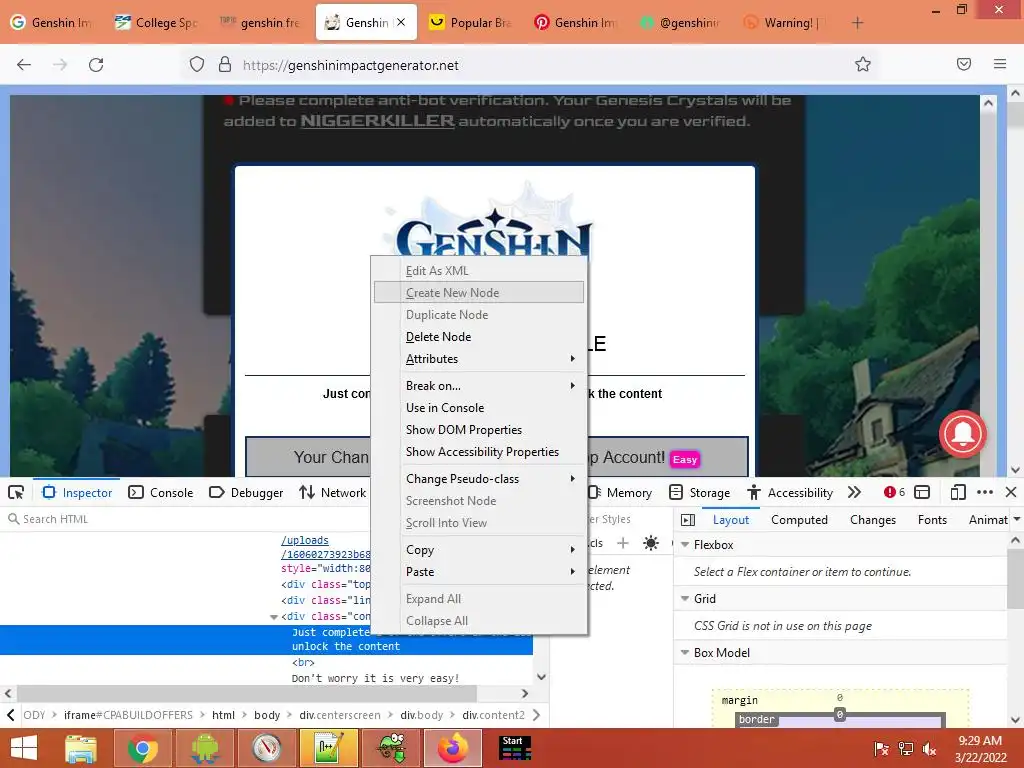
Task: Click the browser Back arrow button
Action: 24,65
